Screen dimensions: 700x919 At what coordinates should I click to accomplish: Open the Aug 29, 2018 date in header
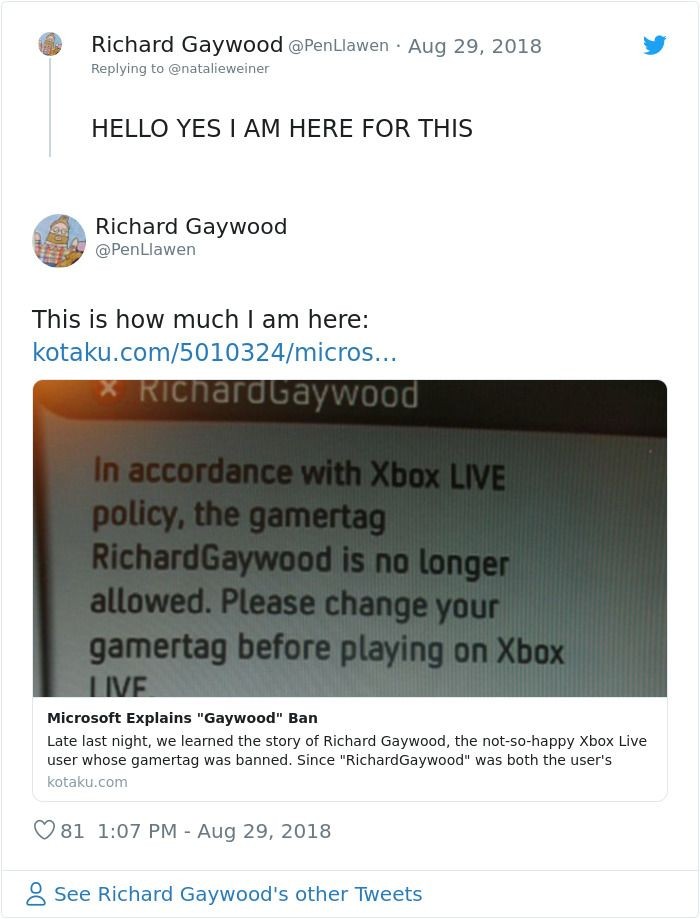click(x=474, y=46)
